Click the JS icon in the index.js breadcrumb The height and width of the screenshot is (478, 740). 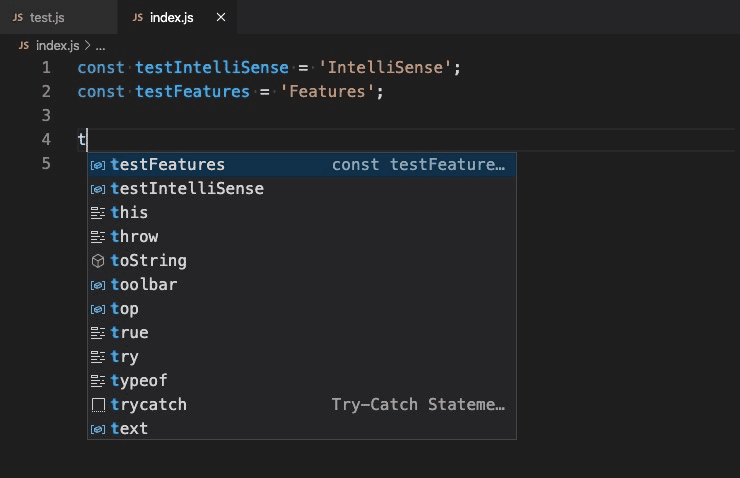(x=23, y=46)
